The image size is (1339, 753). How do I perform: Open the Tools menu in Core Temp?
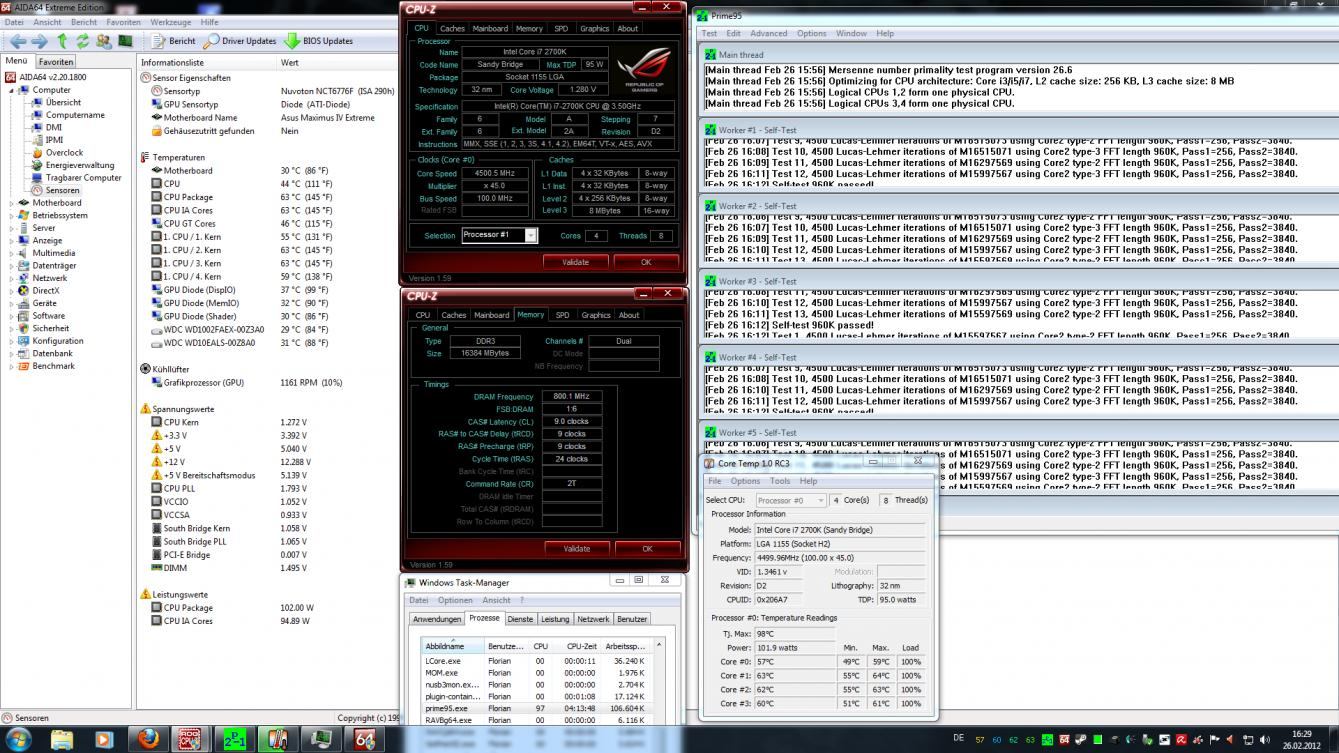(779, 481)
